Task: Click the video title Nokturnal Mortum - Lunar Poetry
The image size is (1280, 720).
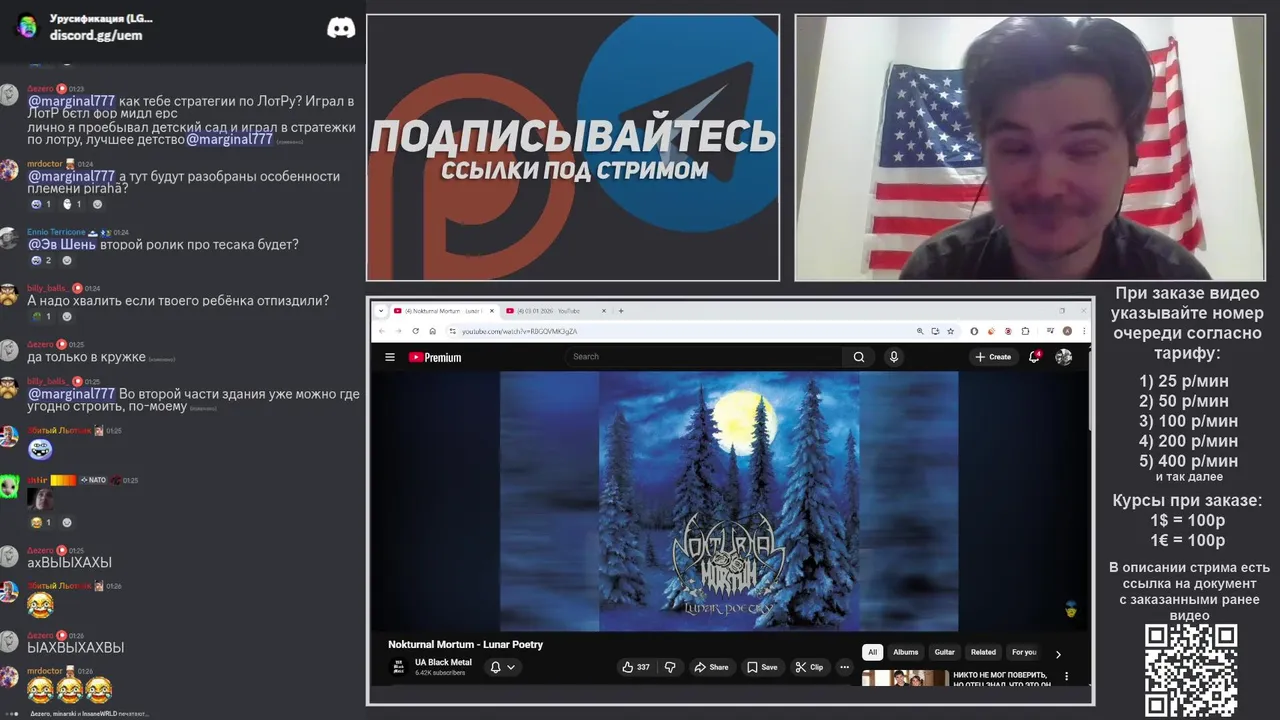Action: [x=465, y=644]
